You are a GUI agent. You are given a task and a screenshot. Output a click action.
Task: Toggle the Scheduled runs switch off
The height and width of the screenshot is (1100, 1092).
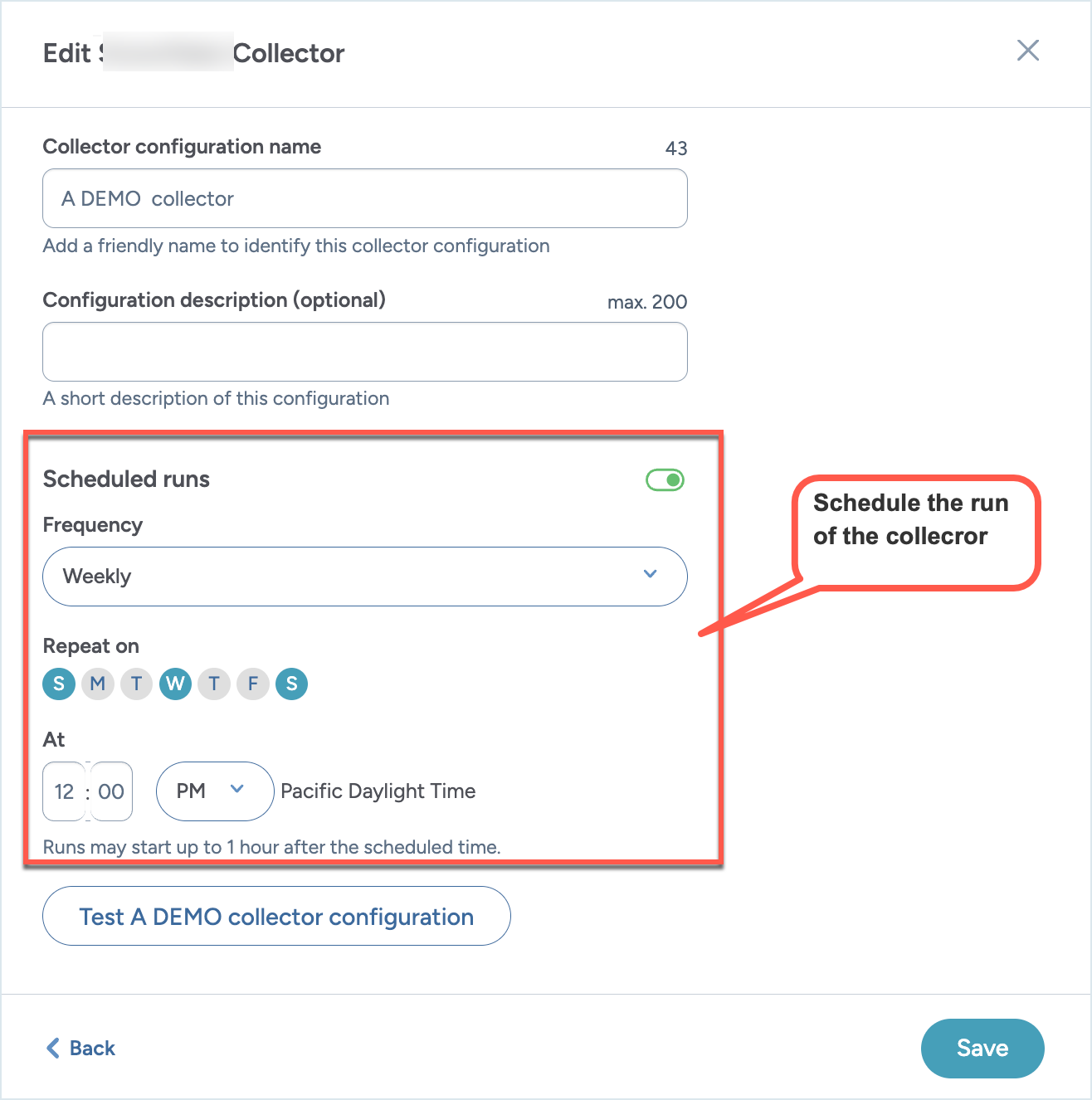pos(665,479)
